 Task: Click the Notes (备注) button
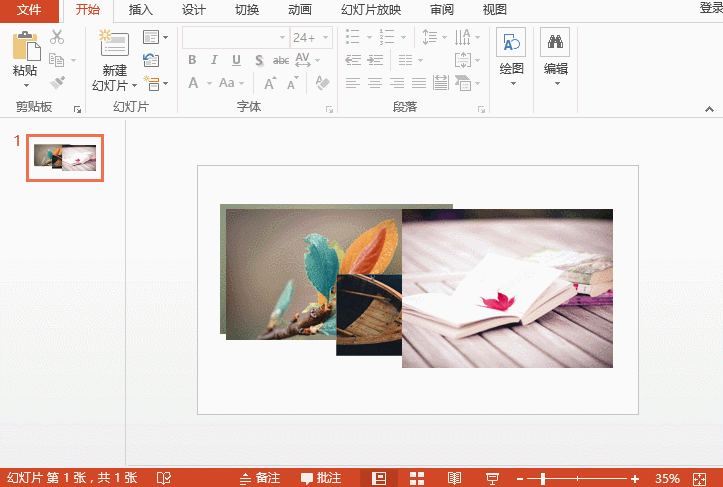(x=260, y=478)
